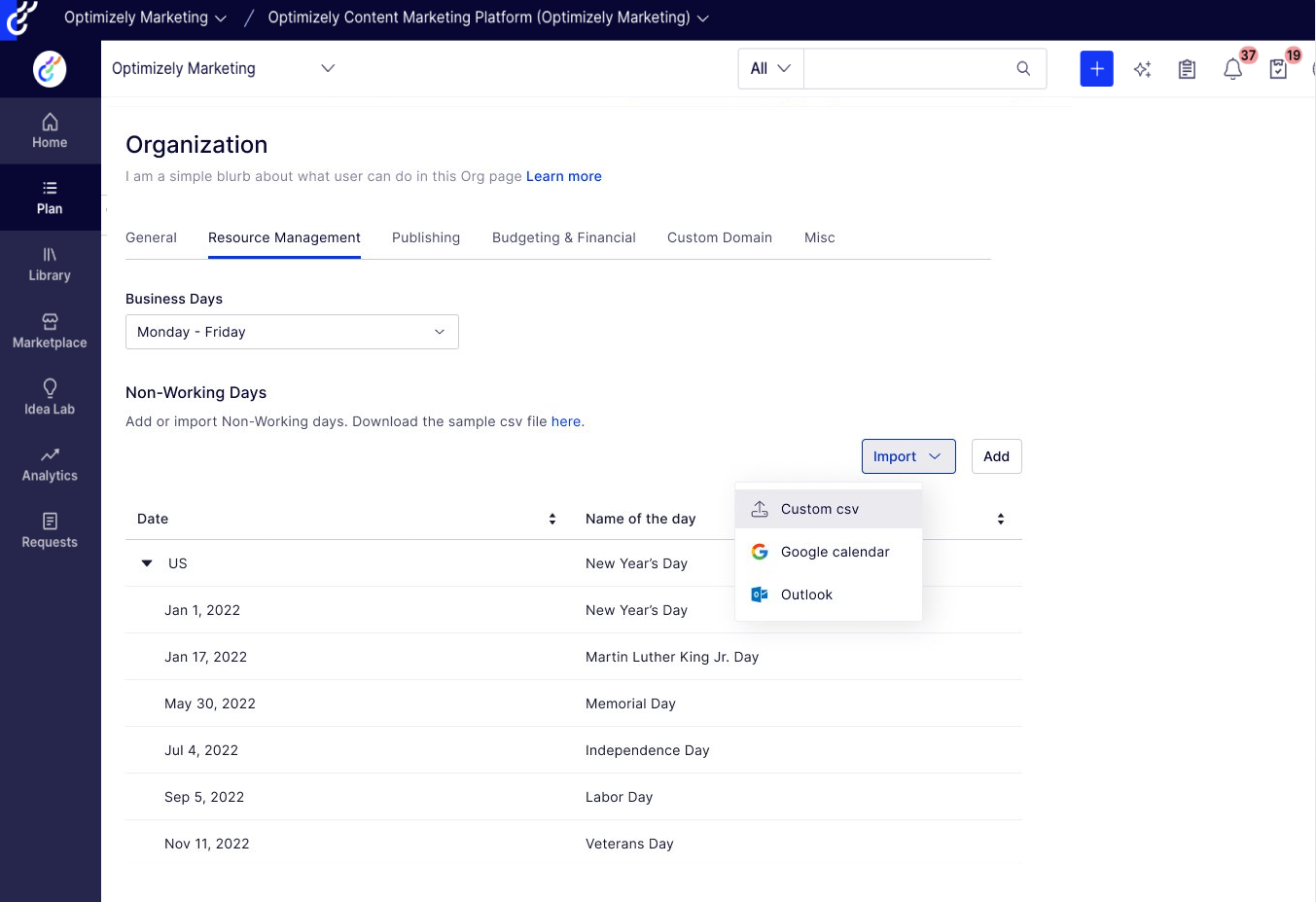Screen dimensions: 1316x902
Task: Open the Library section in sidebar
Action: [x=50, y=265]
